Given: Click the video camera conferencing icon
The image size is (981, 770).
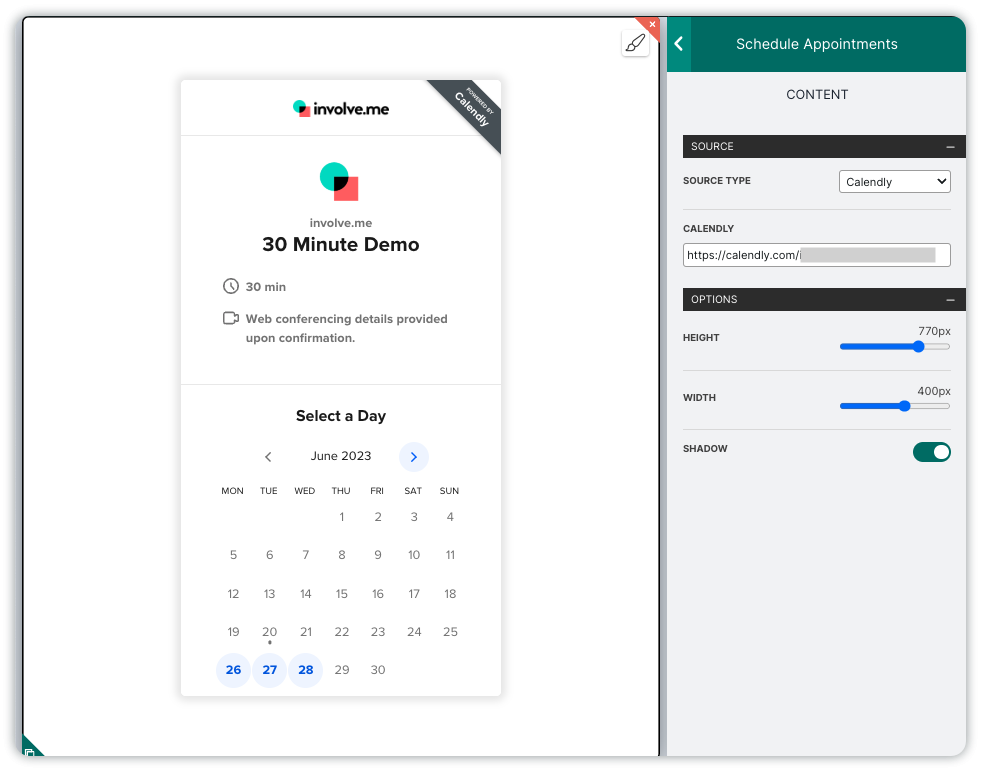Looking at the screenshot, I should click(x=231, y=319).
